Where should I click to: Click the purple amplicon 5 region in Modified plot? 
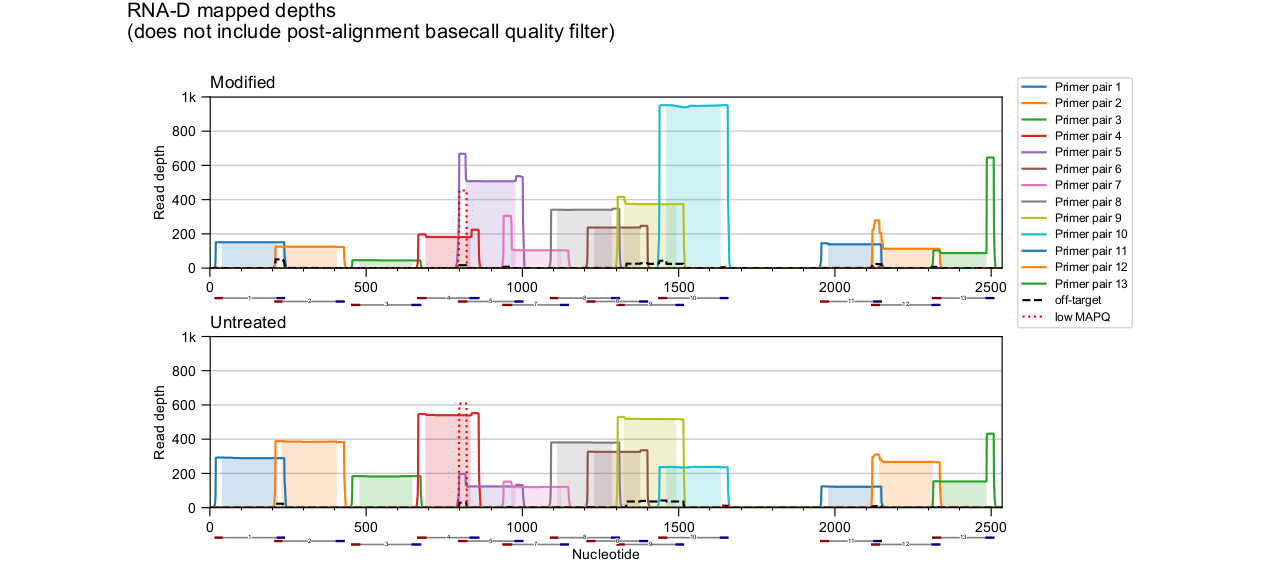(x=490, y=225)
